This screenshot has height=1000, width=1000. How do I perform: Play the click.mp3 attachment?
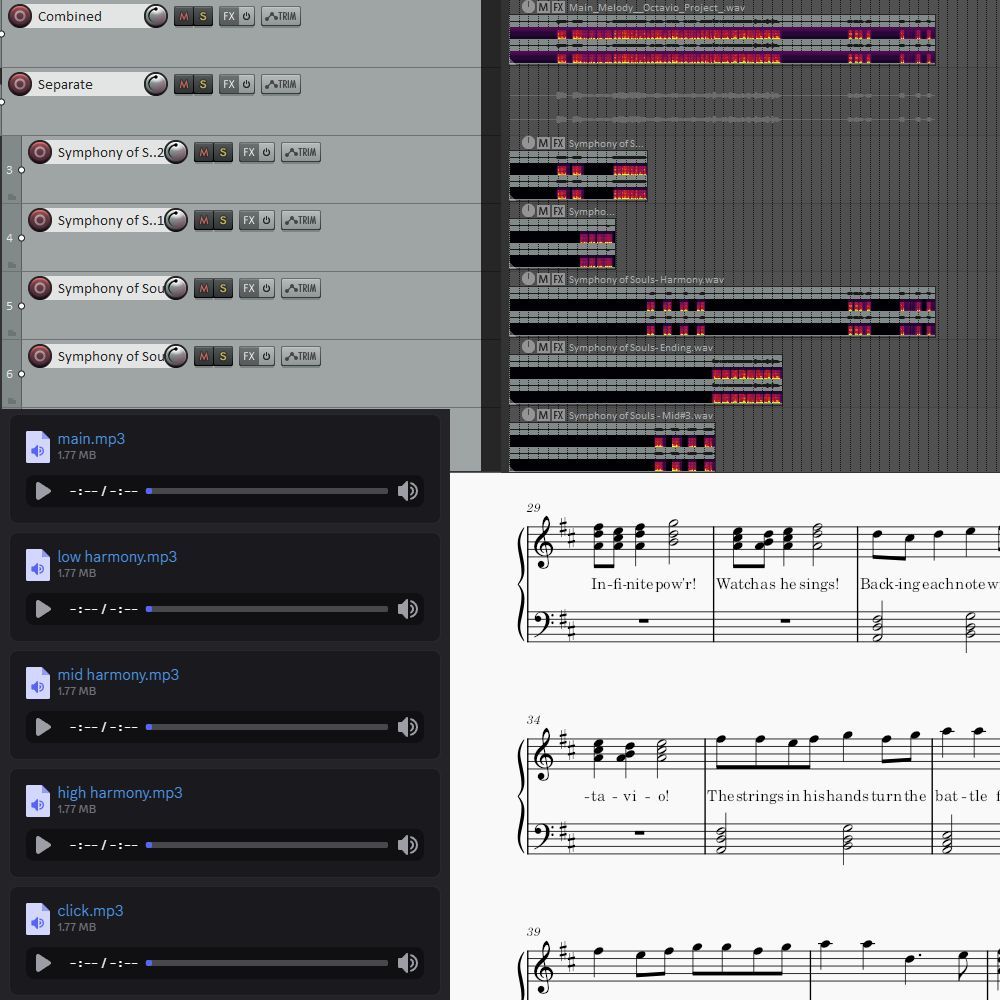click(42, 963)
